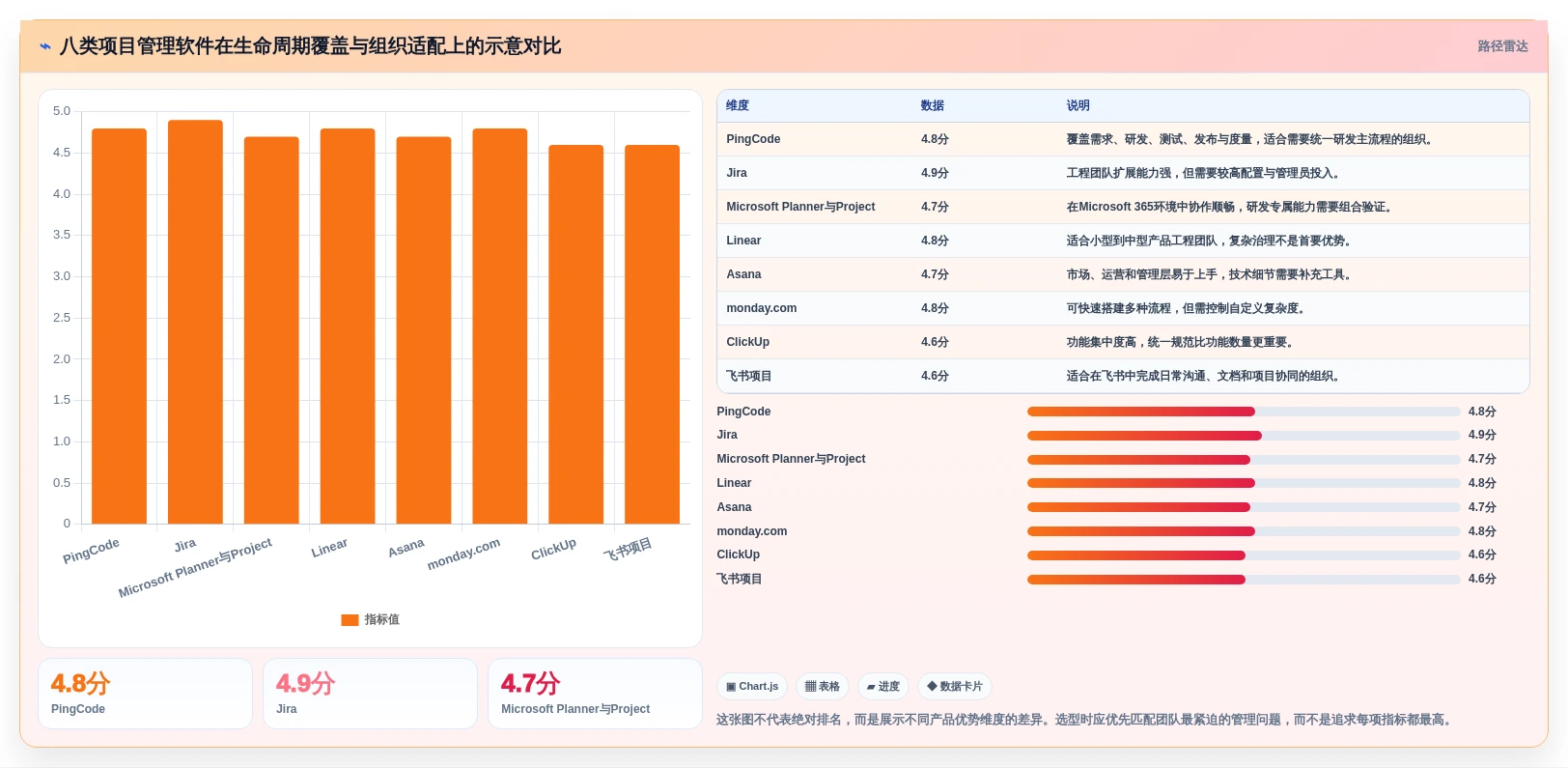This screenshot has width=1568, height=768.
Task: Toggle the 指标值 legend swatch
Action: (x=350, y=620)
